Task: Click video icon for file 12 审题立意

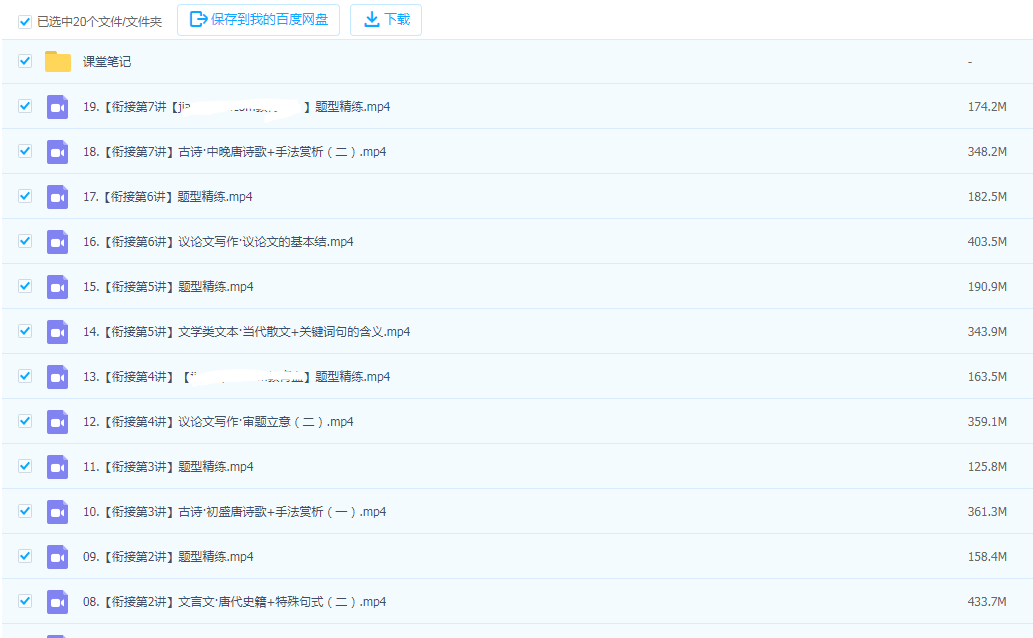Action: [58, 422]
